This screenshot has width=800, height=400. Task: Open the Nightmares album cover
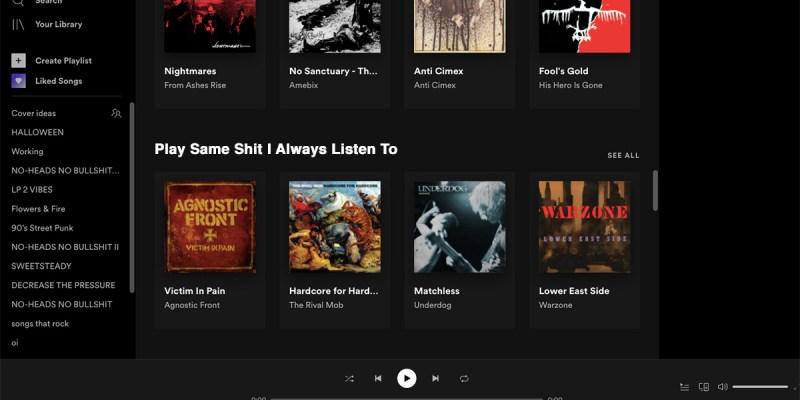[210, 26]
